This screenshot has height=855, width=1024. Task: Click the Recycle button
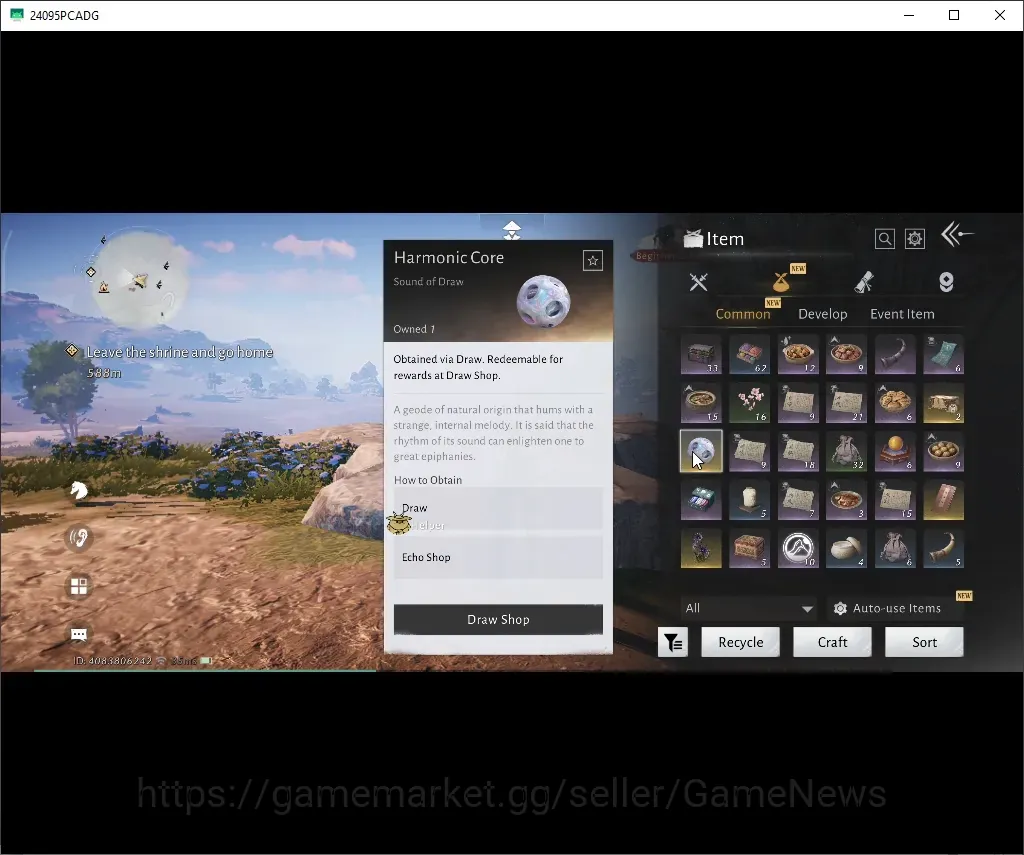point(741,642)
